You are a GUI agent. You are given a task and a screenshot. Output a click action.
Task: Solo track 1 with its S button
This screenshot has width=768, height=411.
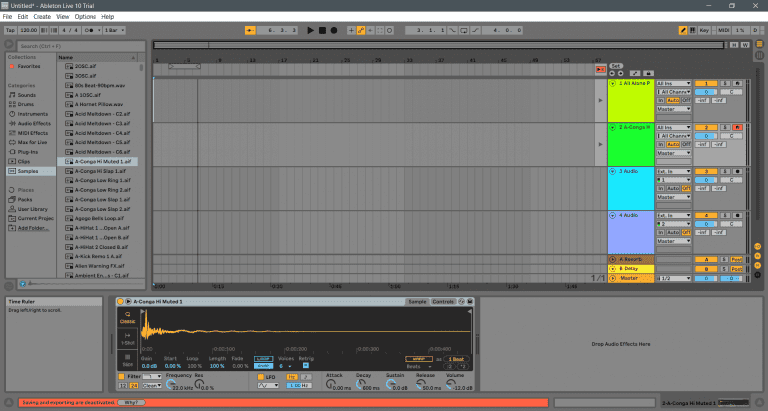[725, 83]
